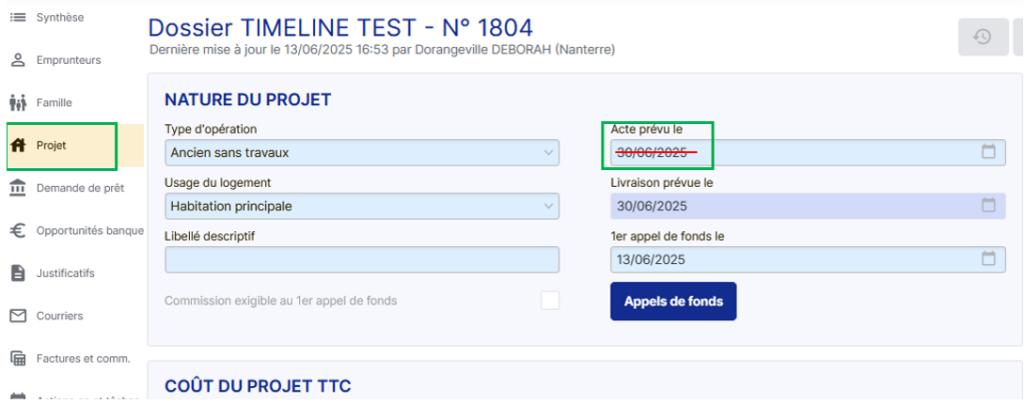Open calendar for 1er appel de fonds
Viewport: 1024px width, 403px height.
[988, 259]
